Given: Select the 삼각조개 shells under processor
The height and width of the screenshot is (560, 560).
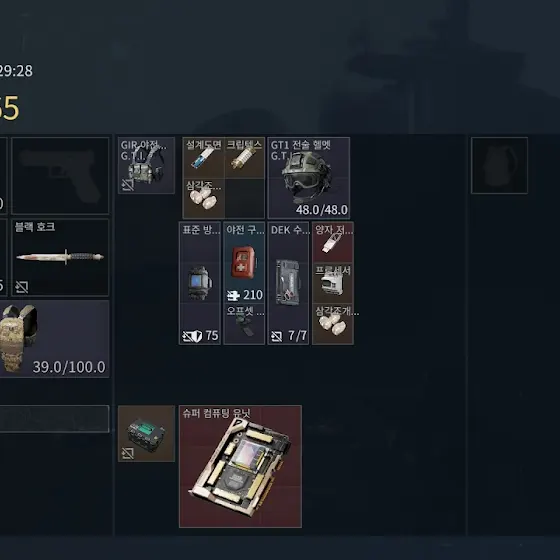Looking at the screenshot, I should [333, 324].
